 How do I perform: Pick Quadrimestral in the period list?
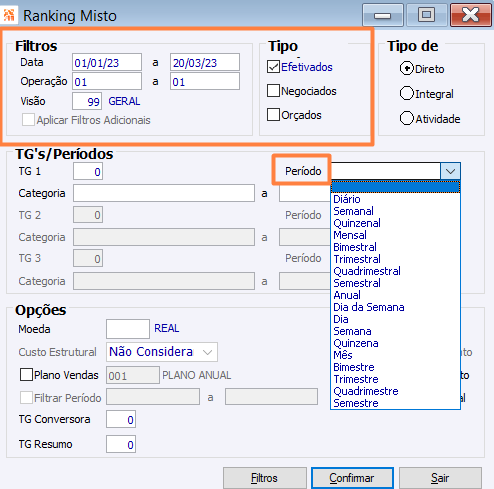pos(395,271)
